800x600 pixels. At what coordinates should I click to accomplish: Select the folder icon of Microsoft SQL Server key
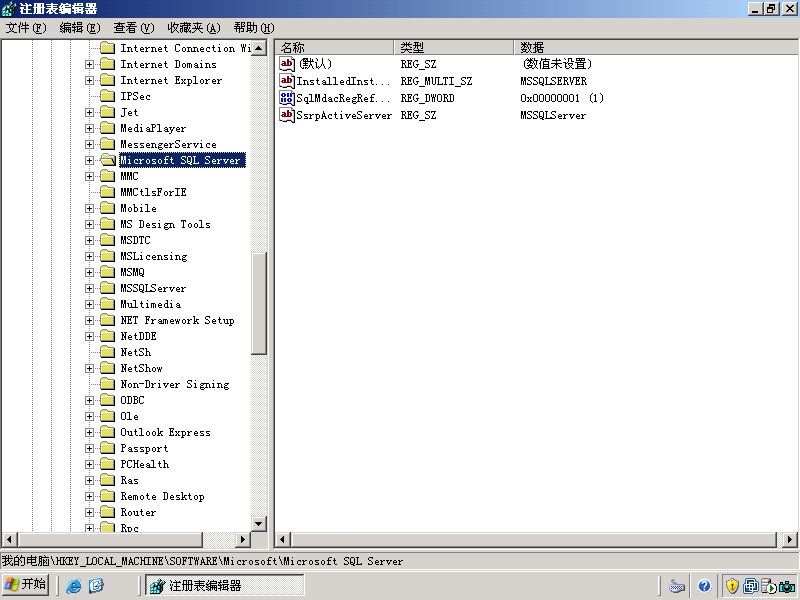[108, 160]
